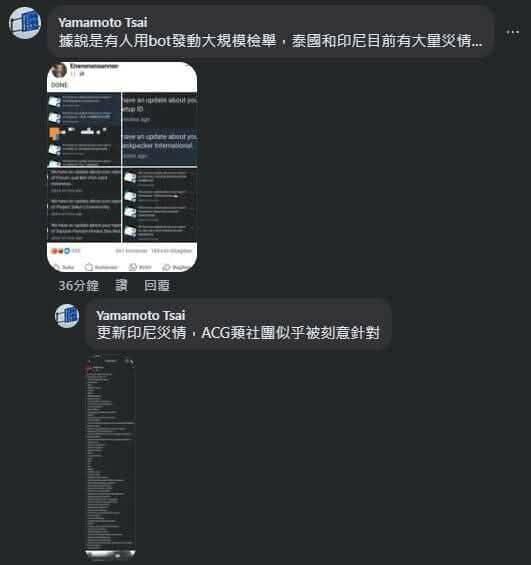Open the 36分鐘 timestamp link

coord(79,285)
